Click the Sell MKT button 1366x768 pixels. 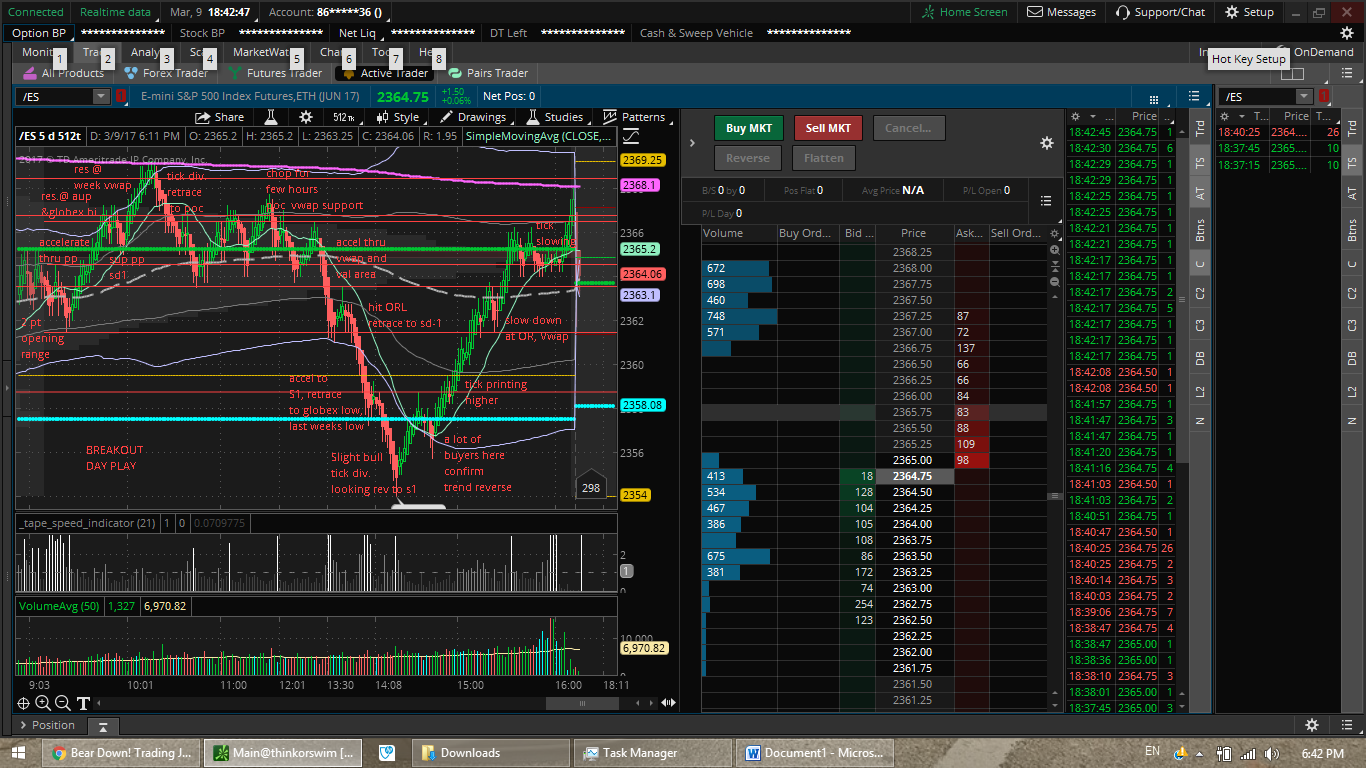pos(828,128)
